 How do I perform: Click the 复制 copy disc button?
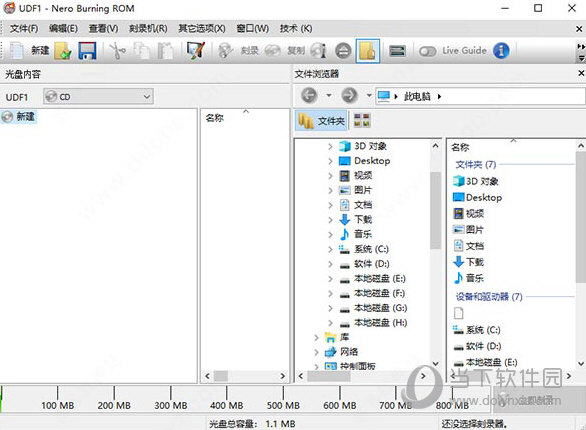point(285,50)
